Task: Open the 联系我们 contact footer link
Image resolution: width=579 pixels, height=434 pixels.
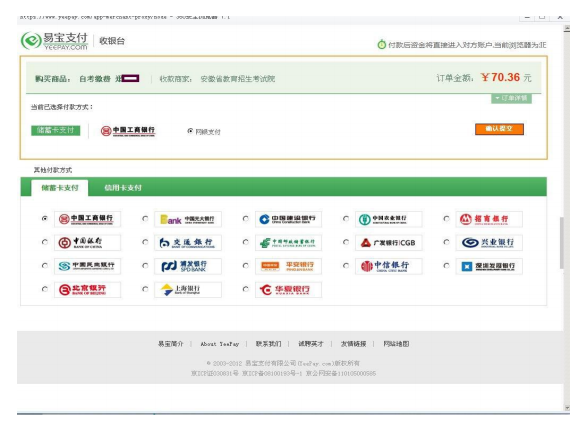Action: click(x=268, y=344)
